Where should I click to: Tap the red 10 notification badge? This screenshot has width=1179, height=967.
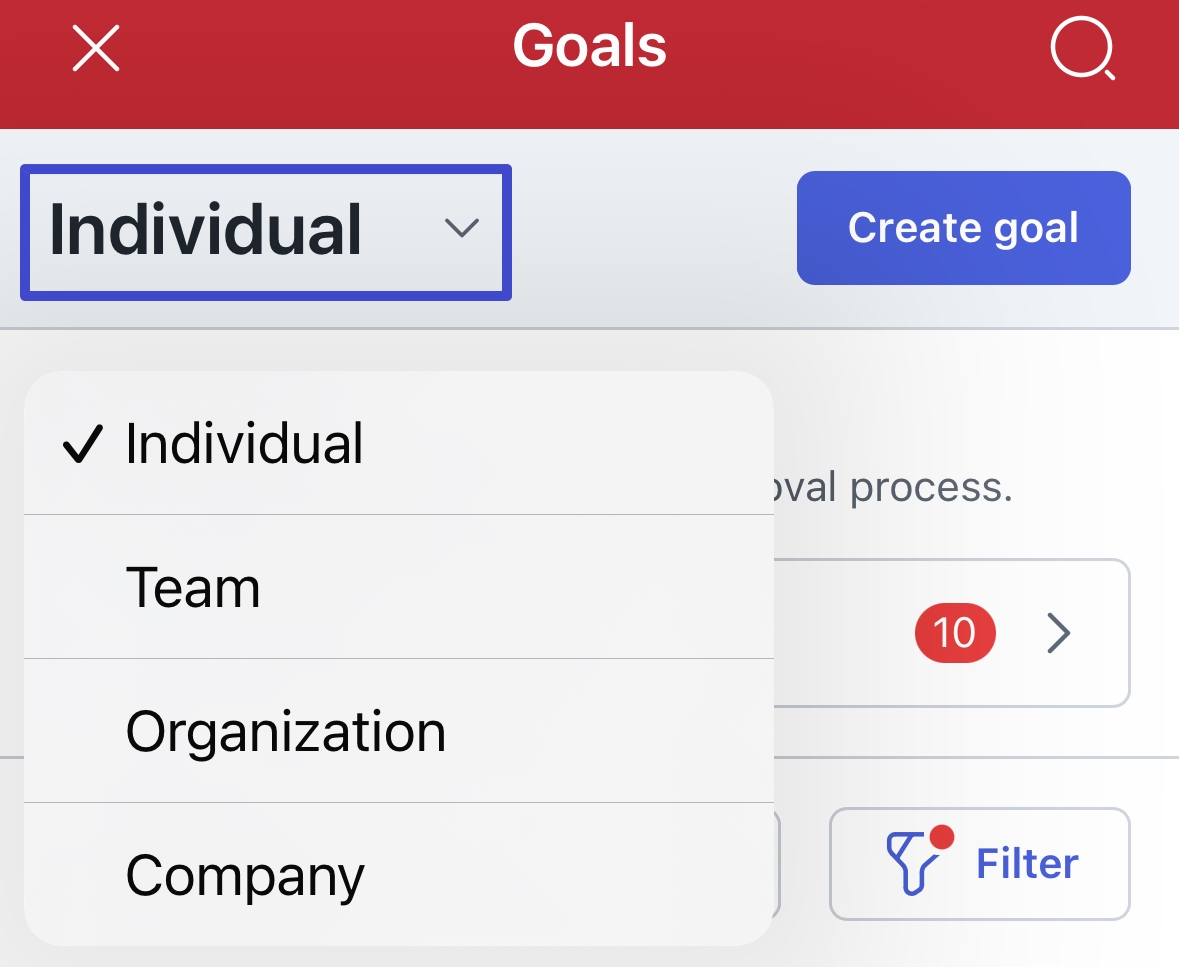click(x=954, y=633)
